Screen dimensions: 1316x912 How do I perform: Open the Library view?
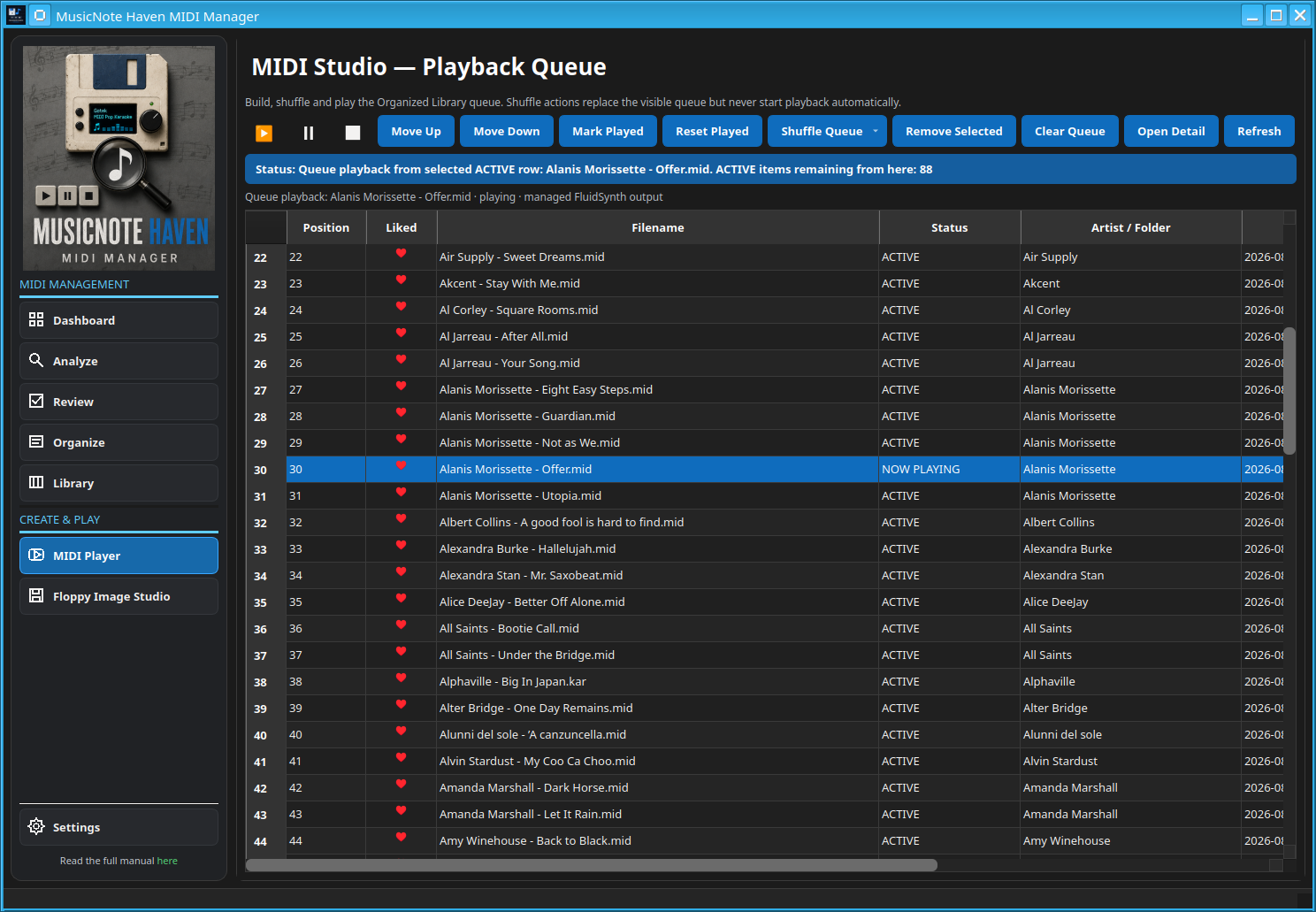pyautogui.click(x=119, y=483)
